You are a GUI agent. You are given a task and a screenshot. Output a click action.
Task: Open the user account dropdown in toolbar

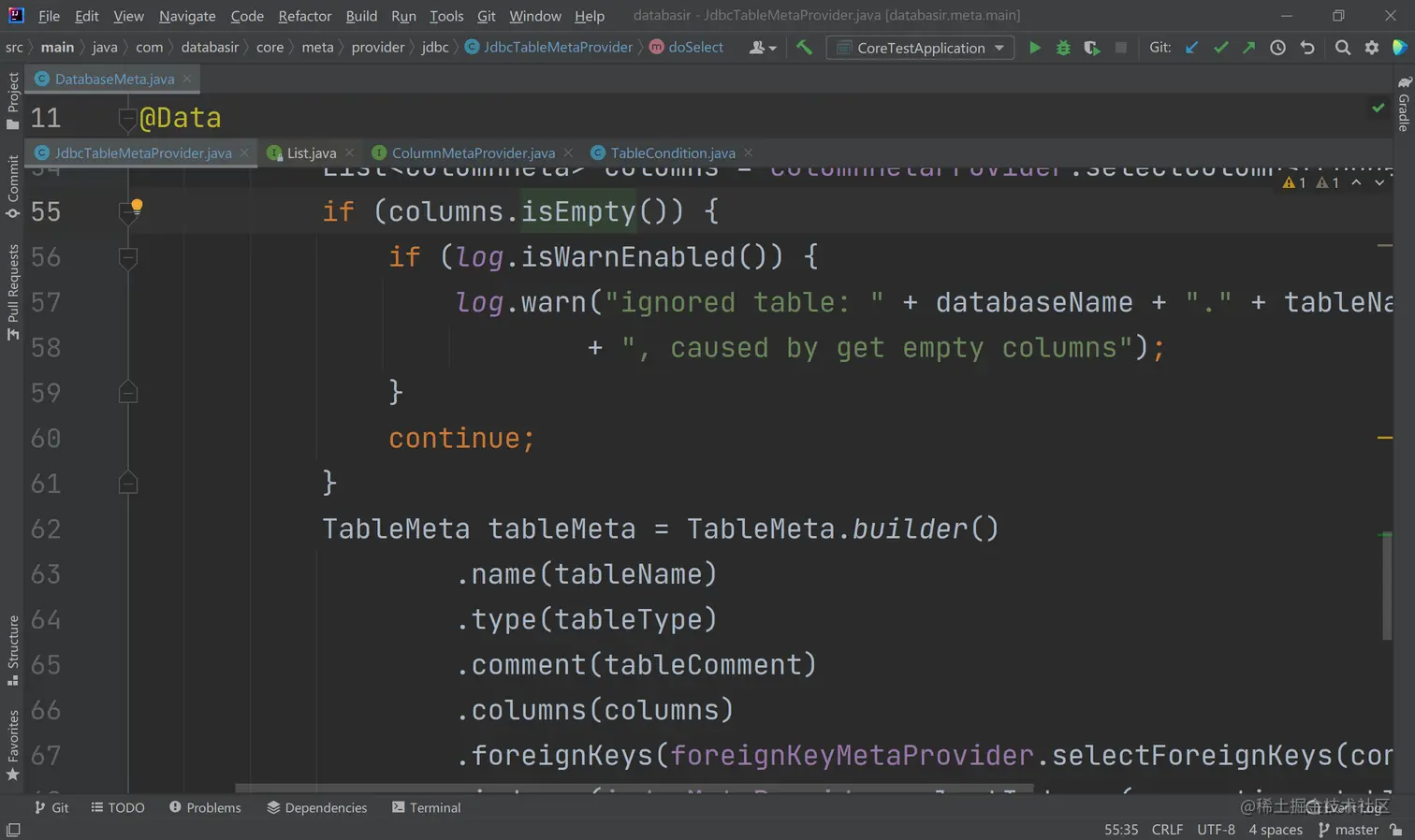coord(763,48)
